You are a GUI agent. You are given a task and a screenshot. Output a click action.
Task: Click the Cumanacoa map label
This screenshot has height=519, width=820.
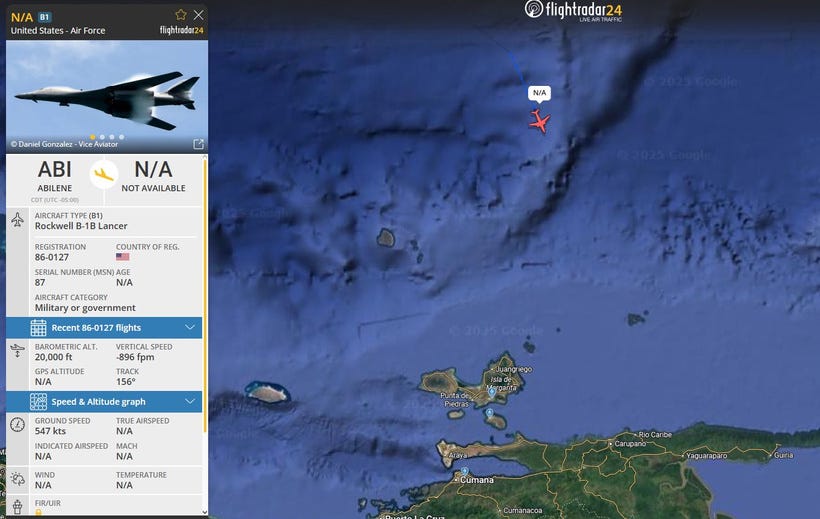pos(522,510)
